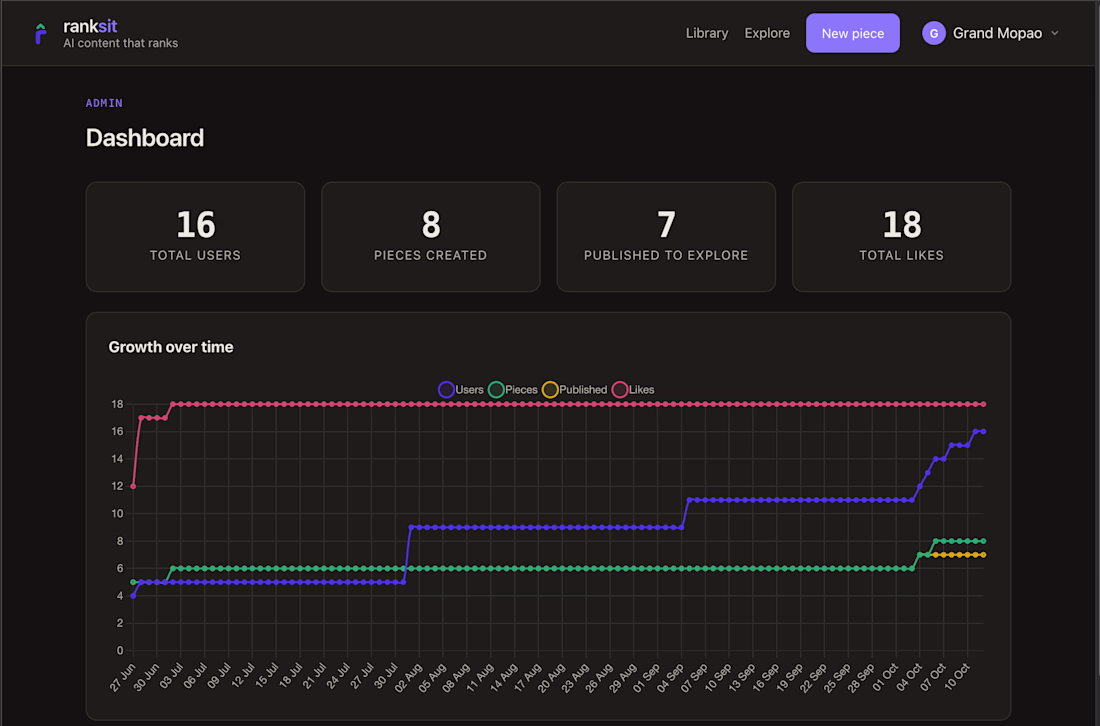The width and height of the screenshot is (1100, 726).
Task: Click the last Published data point at 7
Action: click(984, 555)
